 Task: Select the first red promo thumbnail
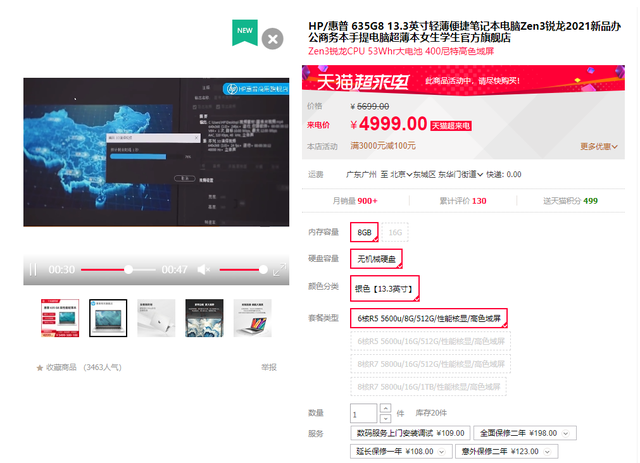tap(60, 318)
